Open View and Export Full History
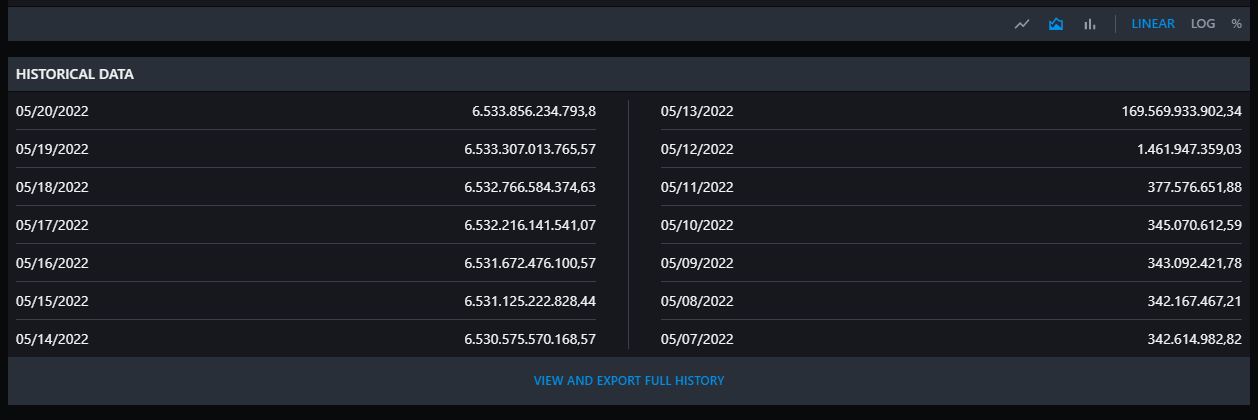1258x420 pixels. pyautogui.click(x=629, y=381)
